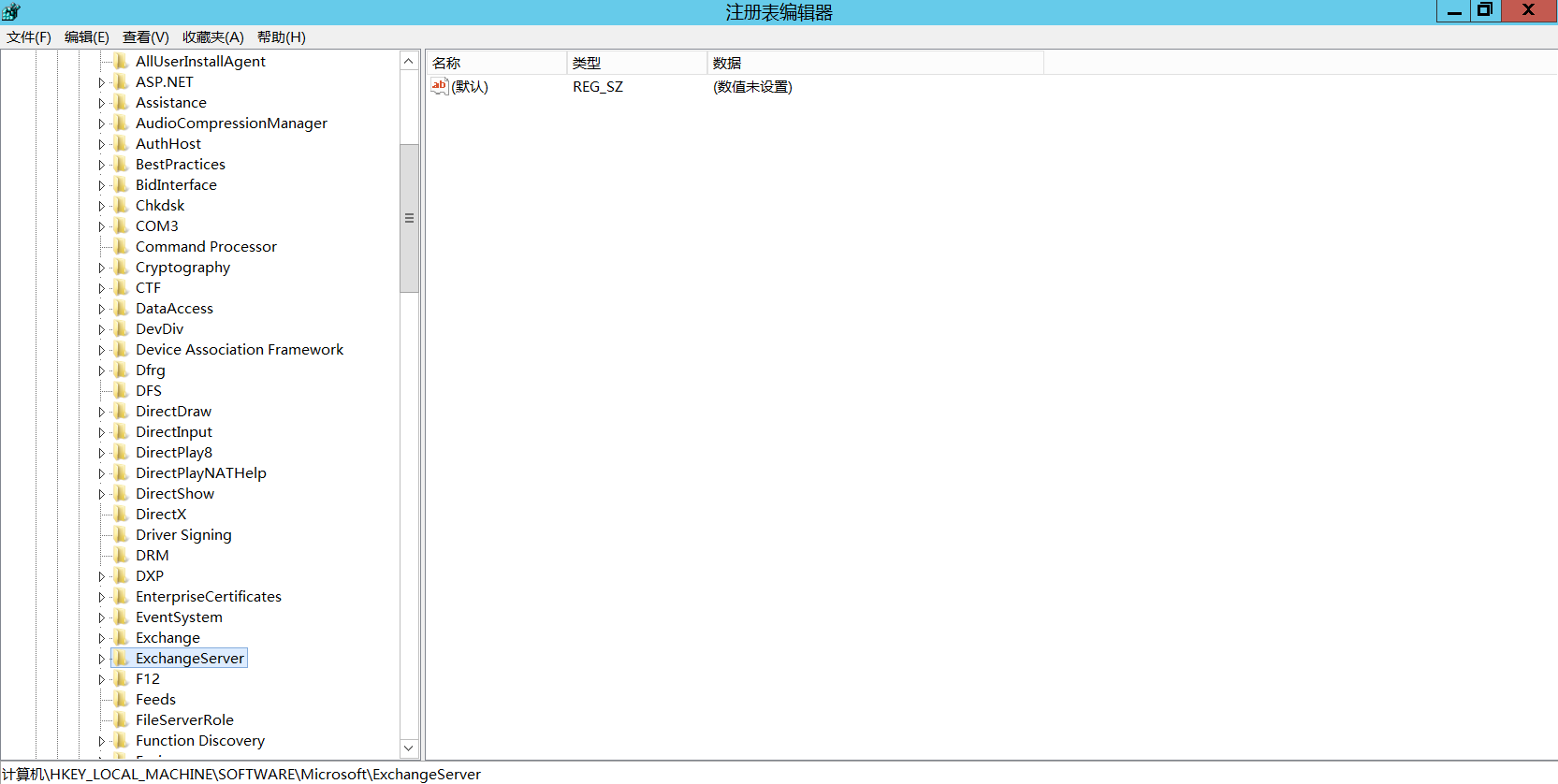Click the Command Processor folder icon
The width and height of the screenshot is (1558, 784).
122,247
